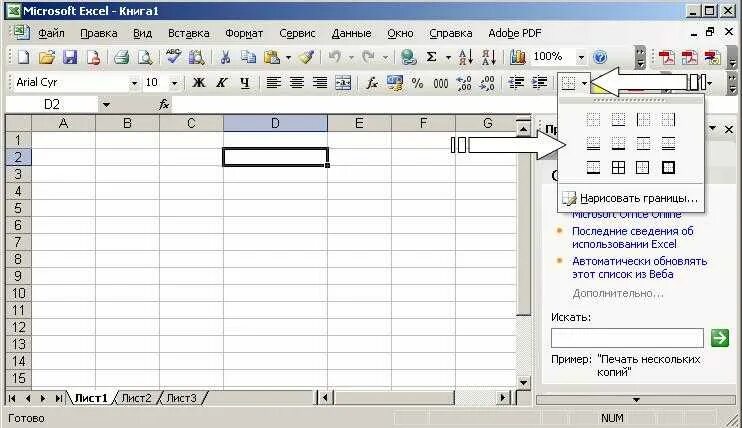Open Print Preview magnifier icon
The height and width of the screenshot is (428, 742).
[145, 57]
